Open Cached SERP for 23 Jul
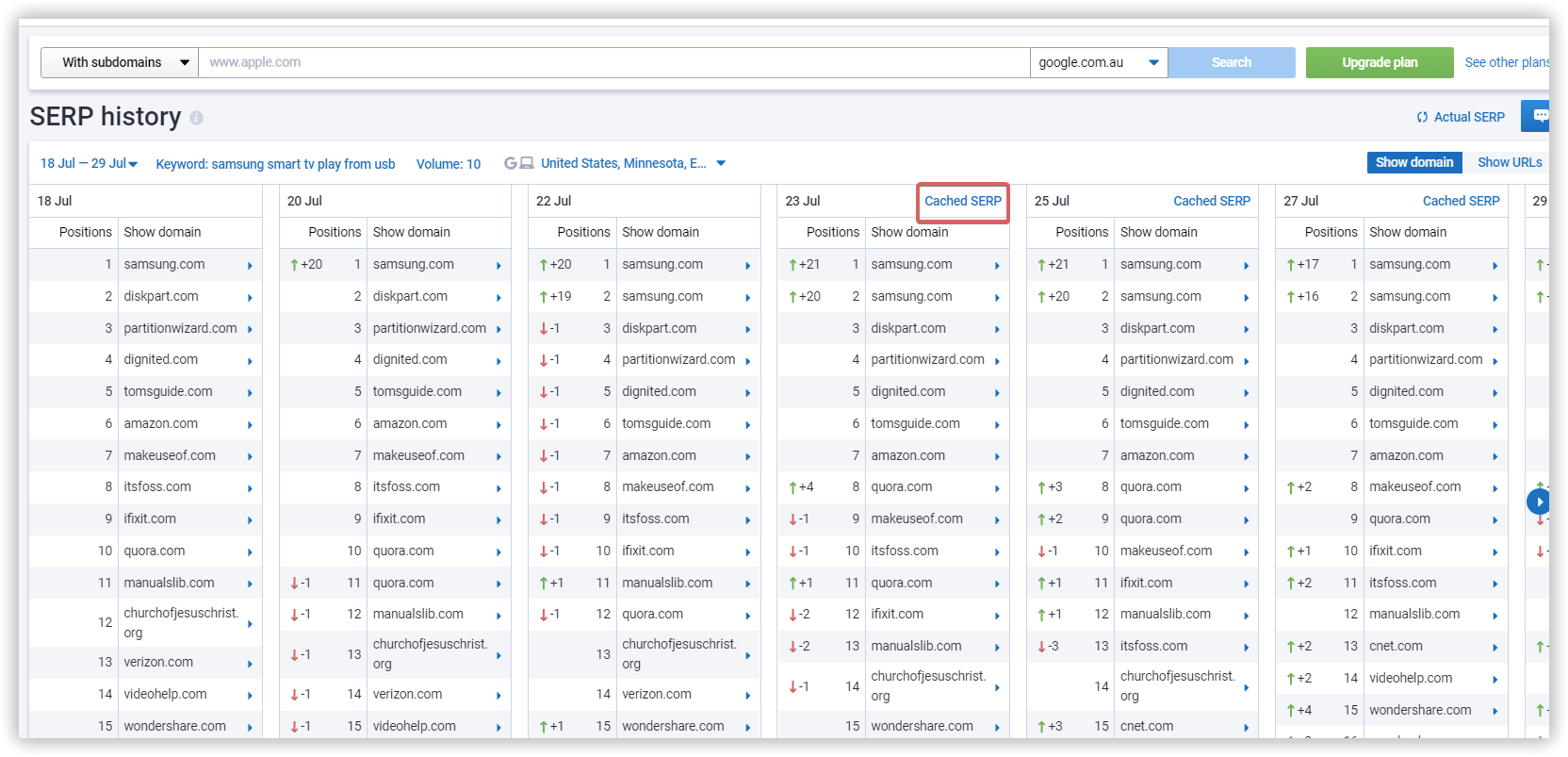This screenshot has width=1568, height=757. [x=962, y=201]
